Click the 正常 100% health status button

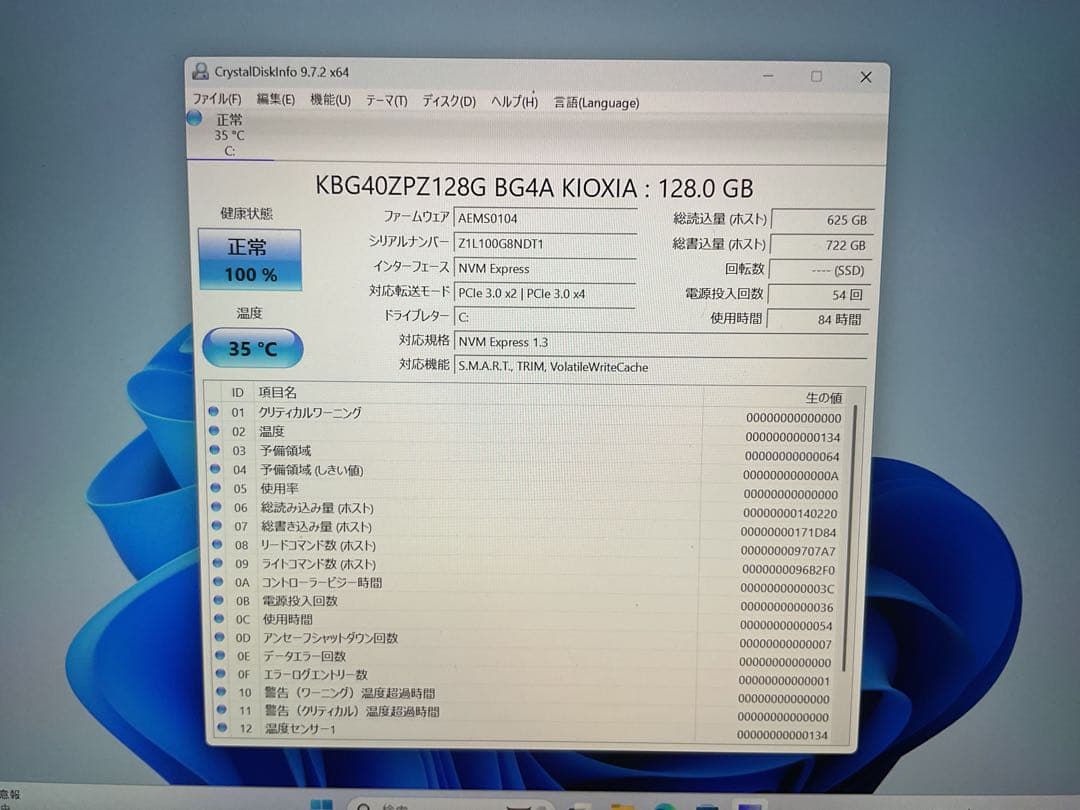249,260
